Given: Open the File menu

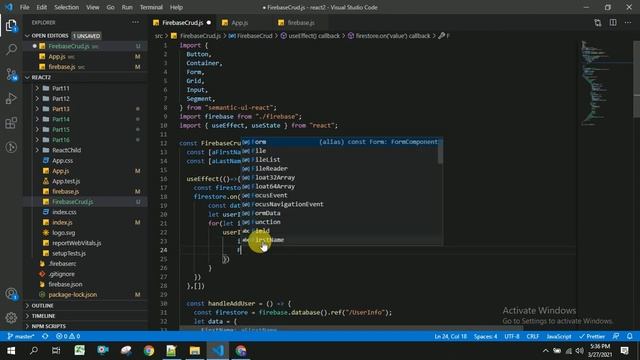Looking at the screenshot, I should (x=24, y=7).
